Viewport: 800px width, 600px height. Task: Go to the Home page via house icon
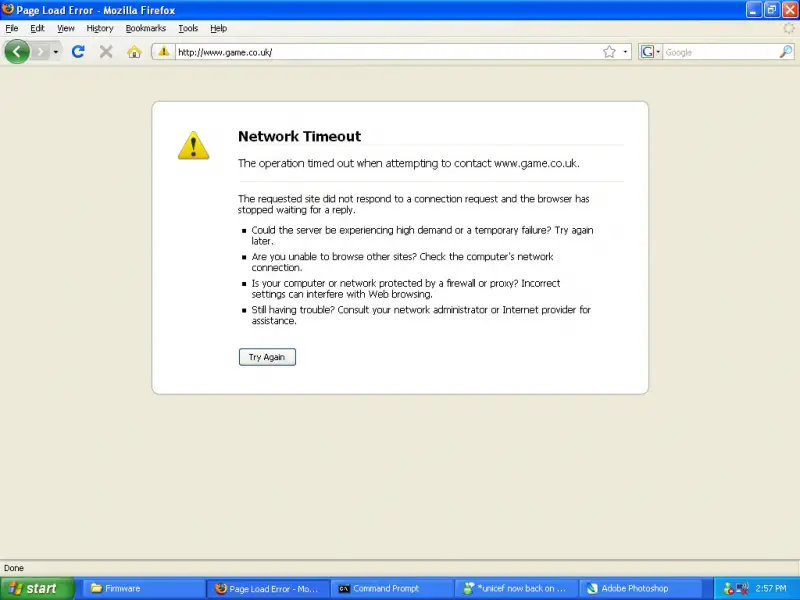134,52
